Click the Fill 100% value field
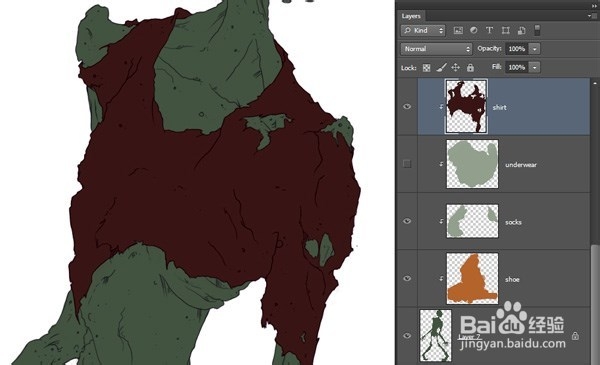Image resolution: width=600 pixels, height=365 pixels. (x=517, y=67)
